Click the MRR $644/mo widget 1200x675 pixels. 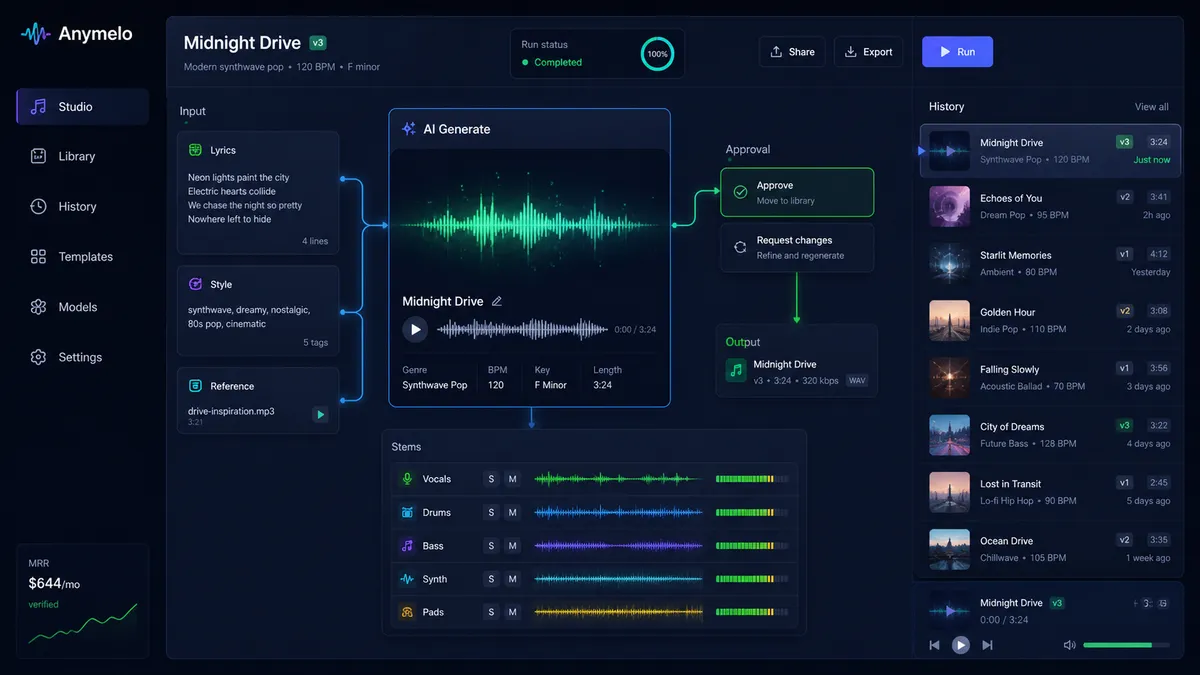point(83,600)
